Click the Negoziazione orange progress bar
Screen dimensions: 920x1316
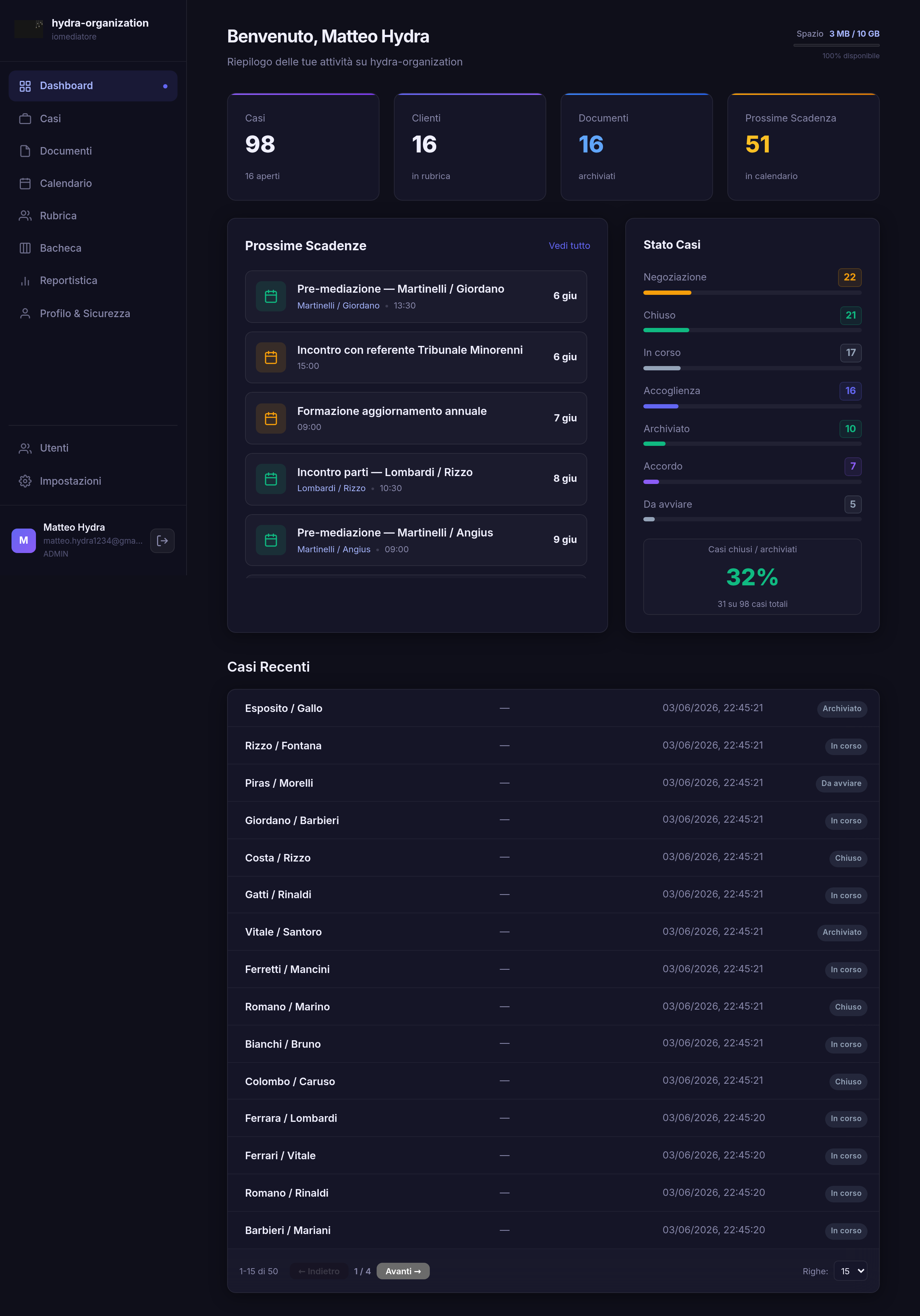pyautogui.click(x=752, y=292)
